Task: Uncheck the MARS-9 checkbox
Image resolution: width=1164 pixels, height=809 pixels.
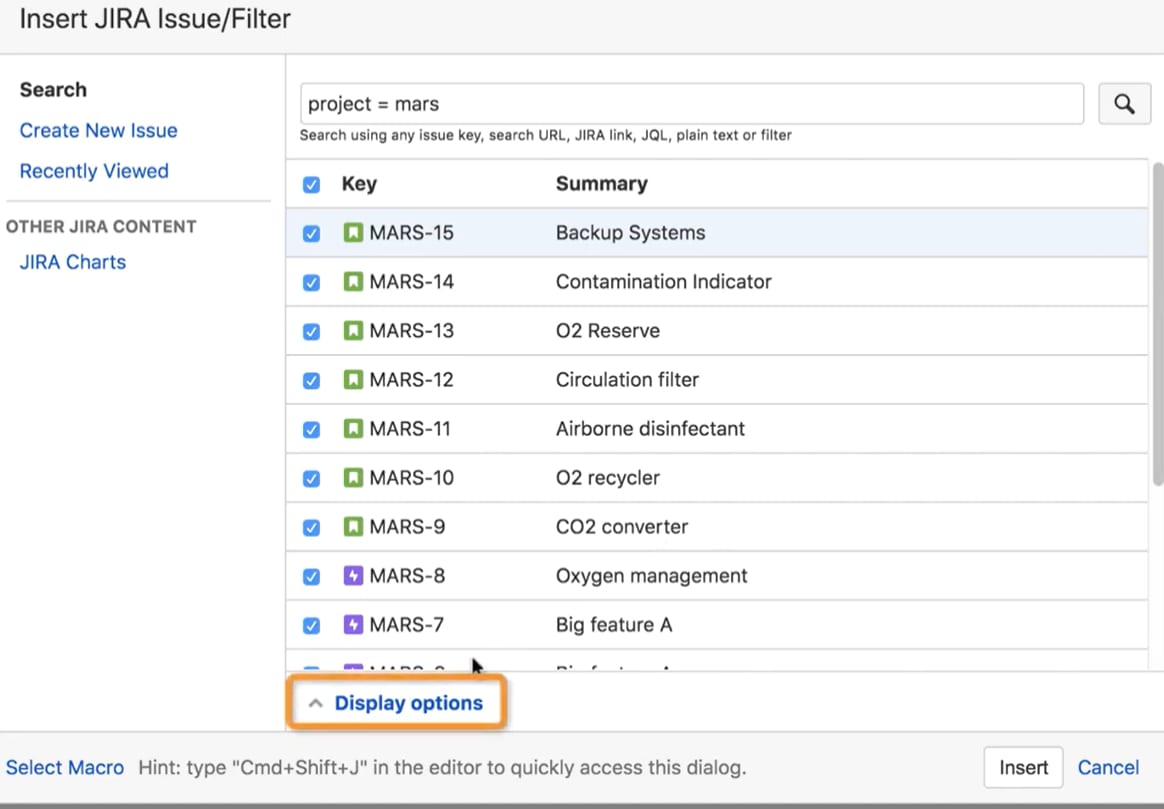Action: (311, 528)
